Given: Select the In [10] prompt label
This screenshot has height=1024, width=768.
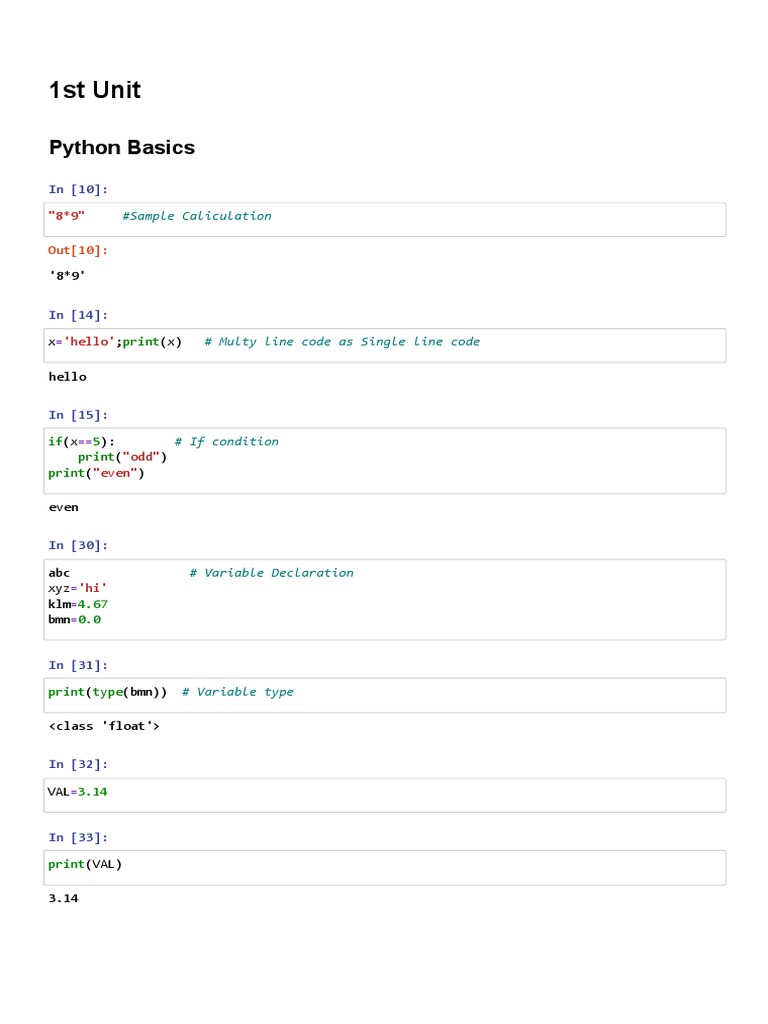Looking at the screenshot, I should [x=78, y=189].
